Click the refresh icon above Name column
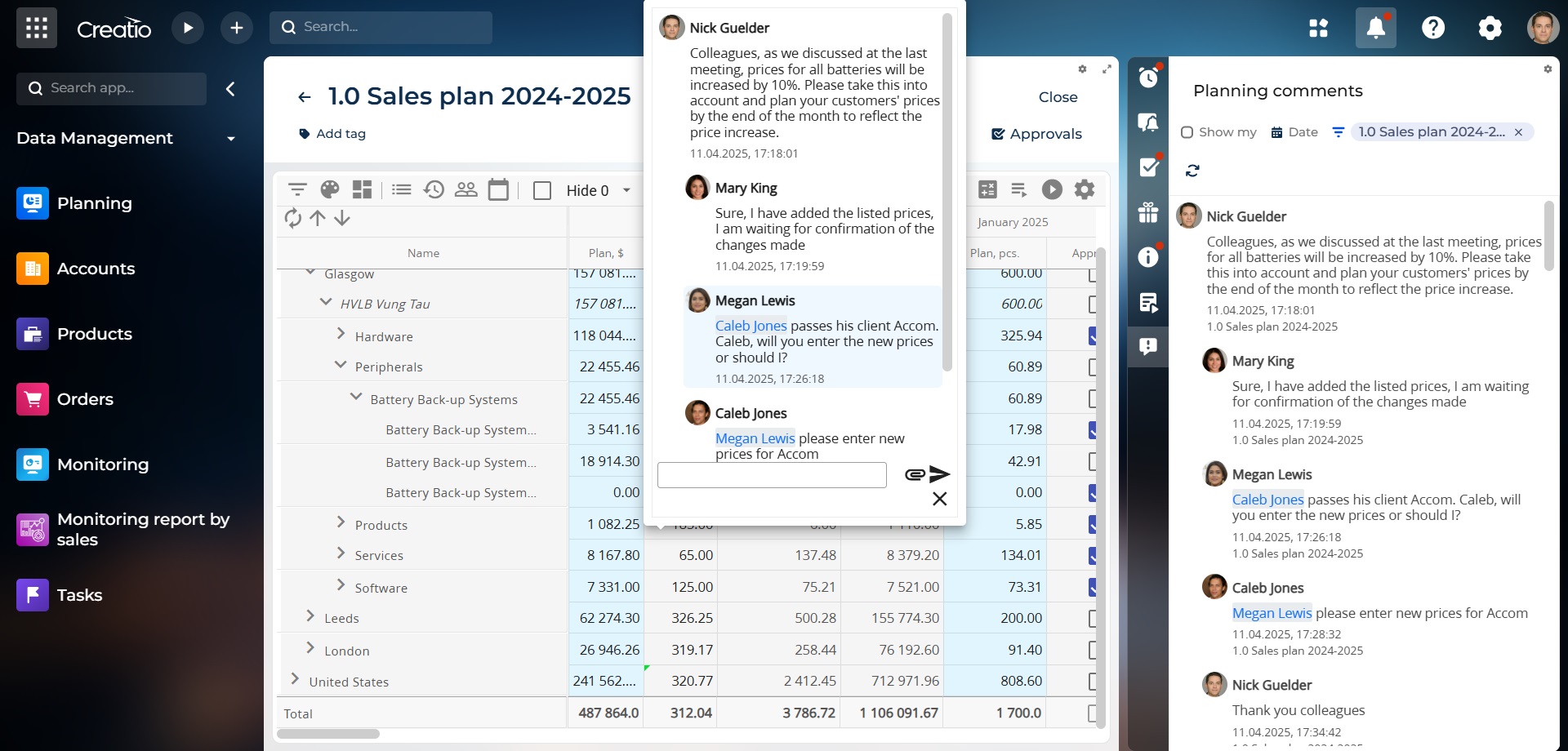1568x751 pixels. click(x=293, y=218)
